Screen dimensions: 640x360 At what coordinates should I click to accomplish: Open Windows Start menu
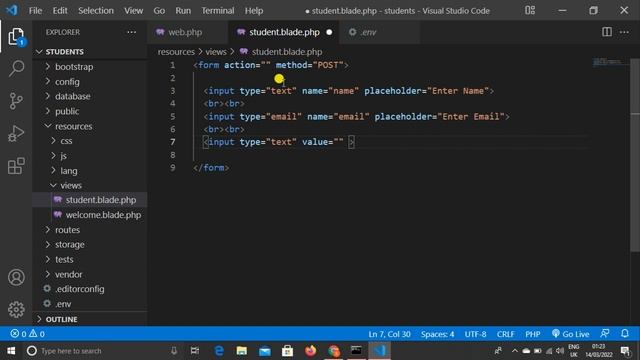11,351
